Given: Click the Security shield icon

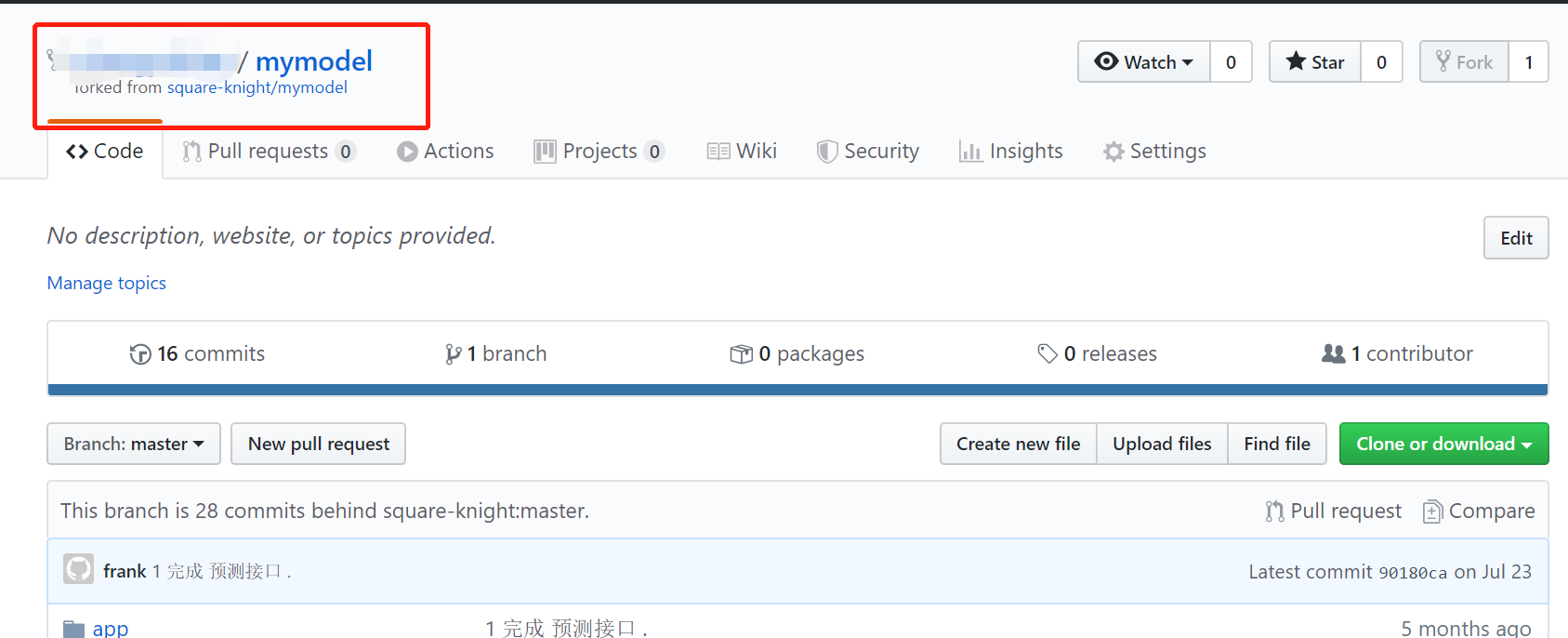Looking at the screenshot, I should point(827,152).
